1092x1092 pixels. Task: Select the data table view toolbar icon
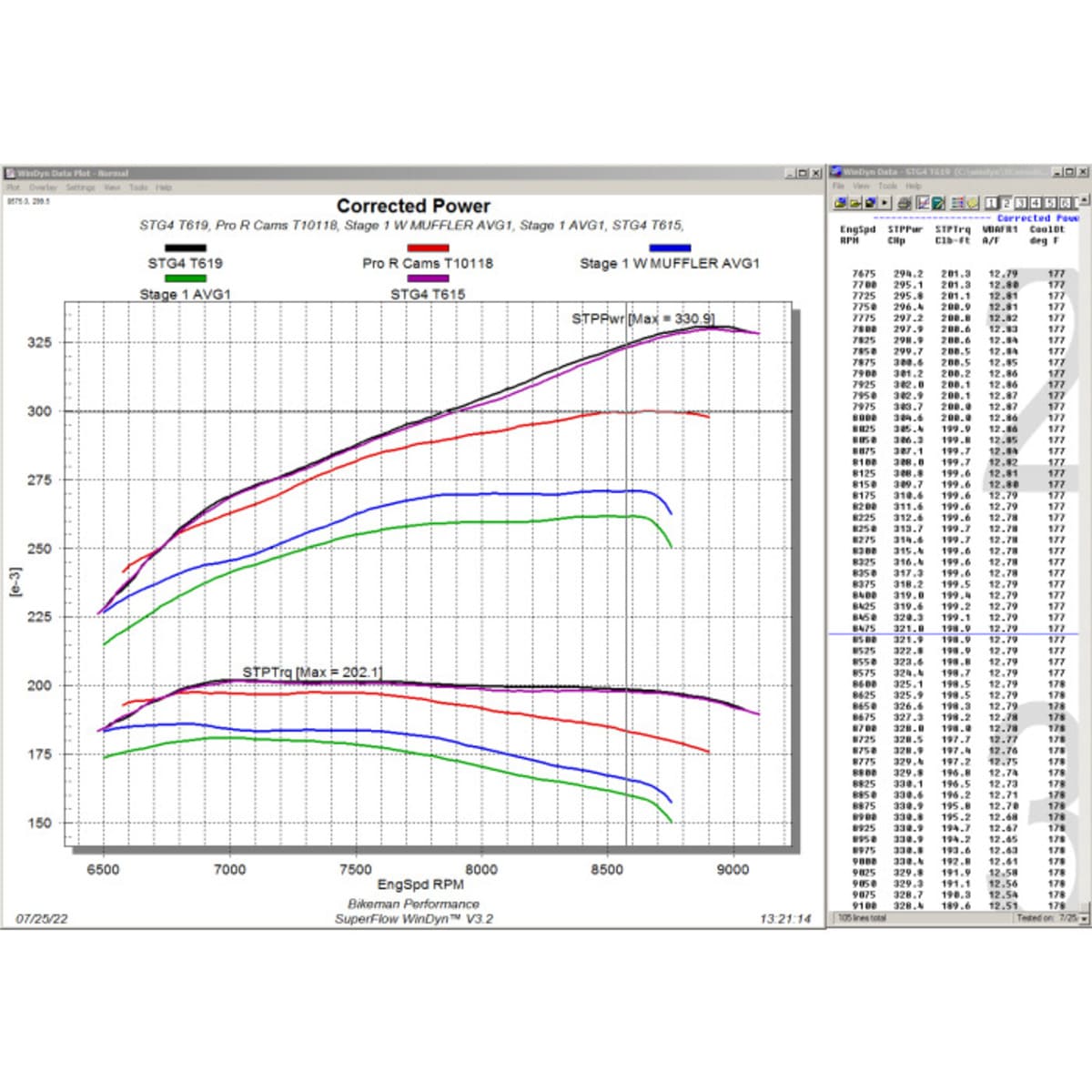pos(957,201)
